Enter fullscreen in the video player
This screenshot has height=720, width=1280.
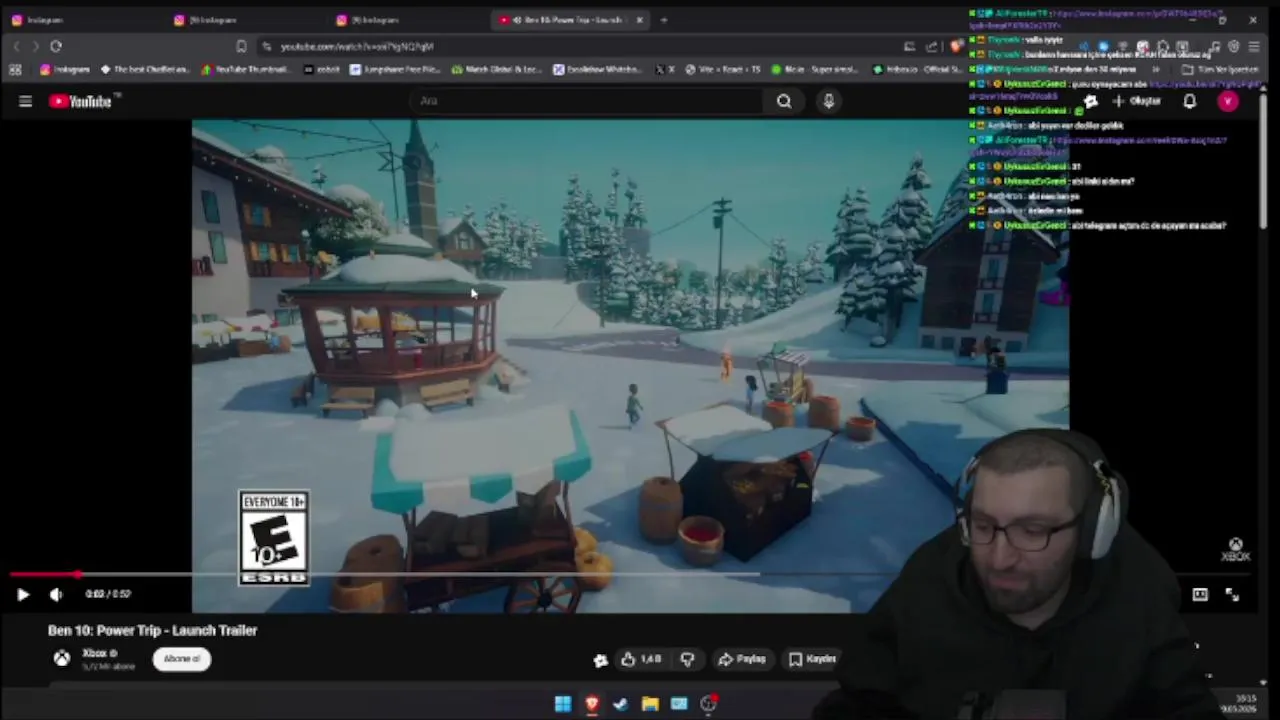point(1232,594)
